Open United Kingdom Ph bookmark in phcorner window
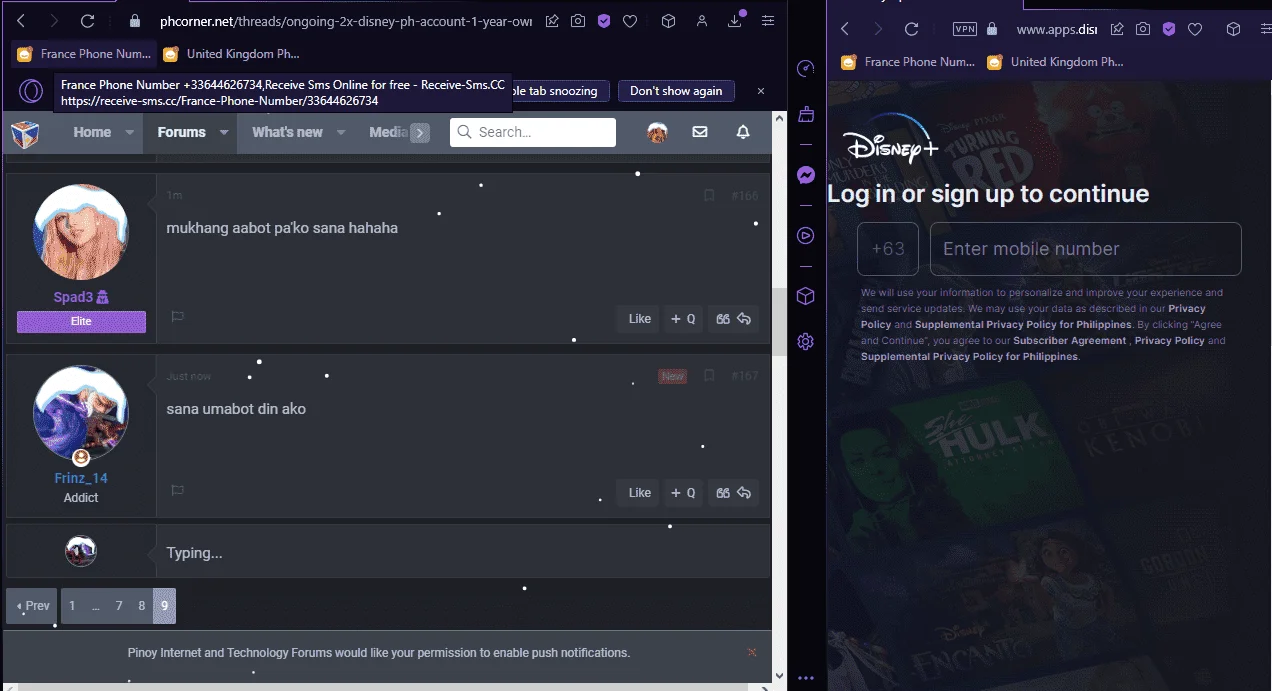Image resolution: width=1272 pixels, height=691 pixels. (231, 54)
